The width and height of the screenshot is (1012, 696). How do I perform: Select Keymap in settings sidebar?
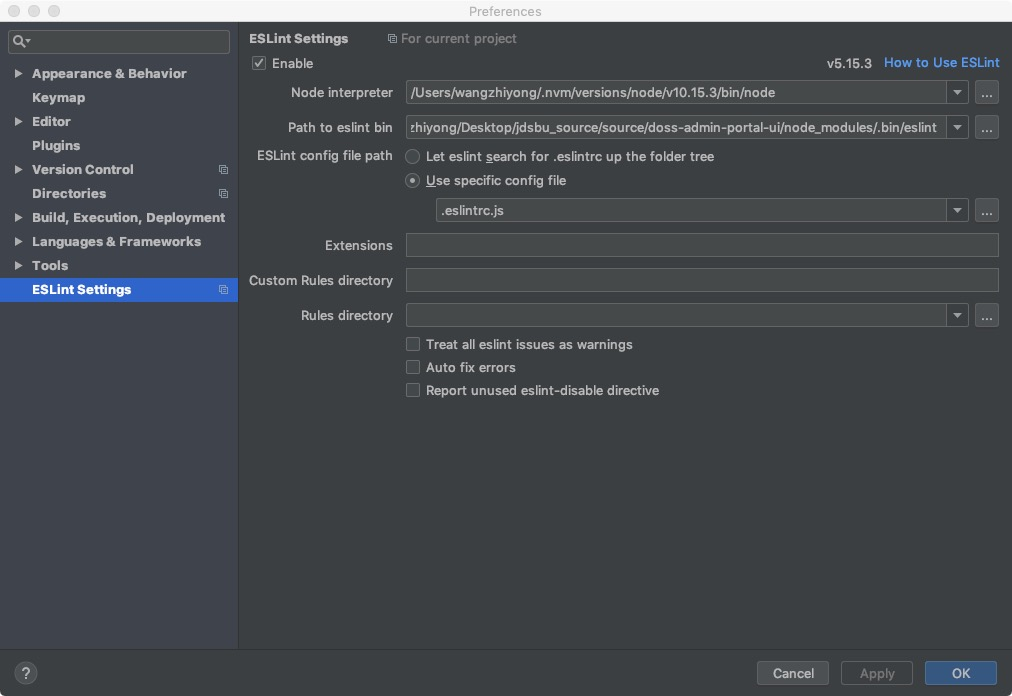coord(58,98)
